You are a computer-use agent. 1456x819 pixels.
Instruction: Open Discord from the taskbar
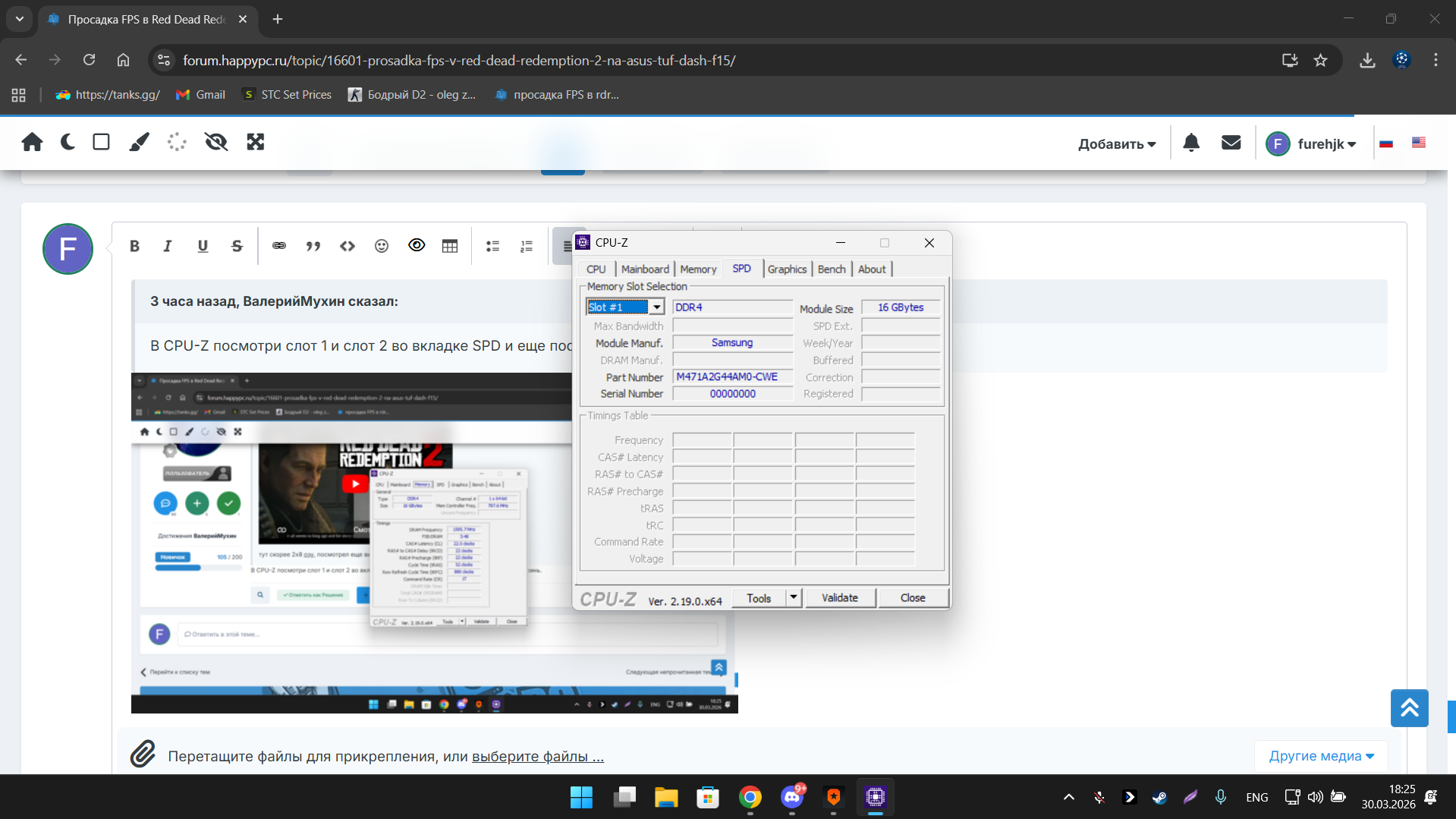tap(792, 797)
